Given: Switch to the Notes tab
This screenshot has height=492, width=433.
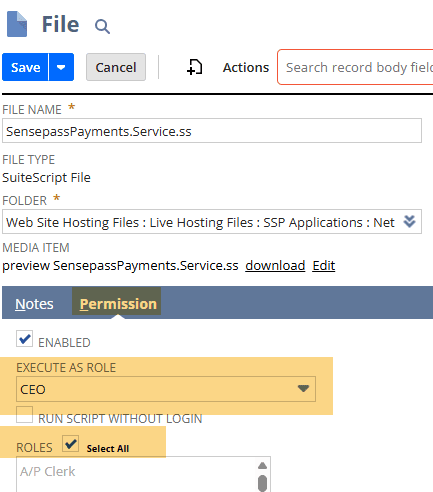Looking at the screenshot, I should [34, 304].
